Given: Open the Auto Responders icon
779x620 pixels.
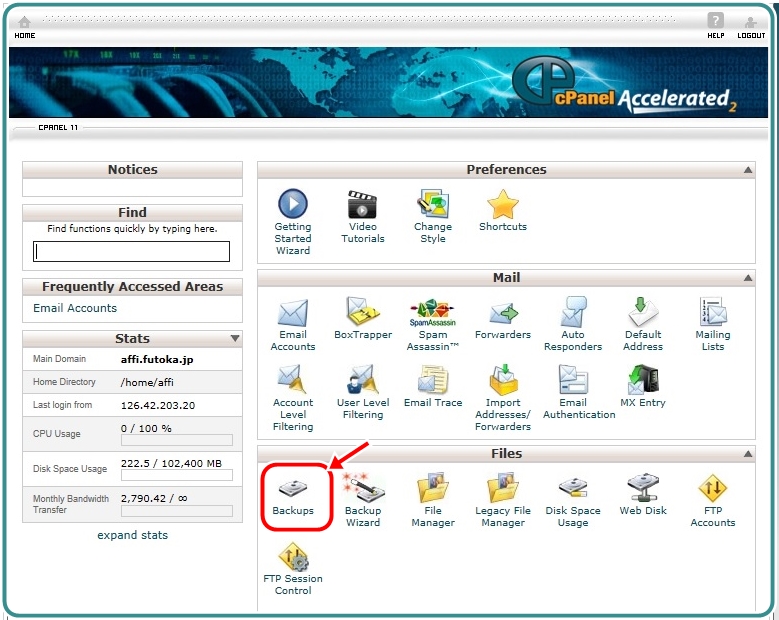Looking at the screenshot, I should point(573,312).
